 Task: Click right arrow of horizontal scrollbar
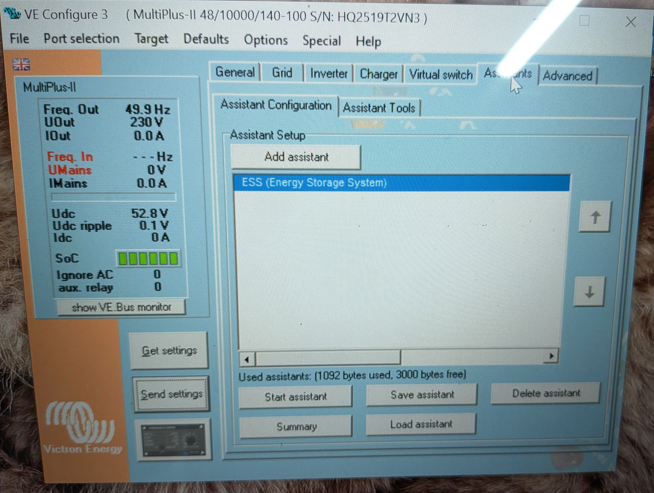point(551,356)
